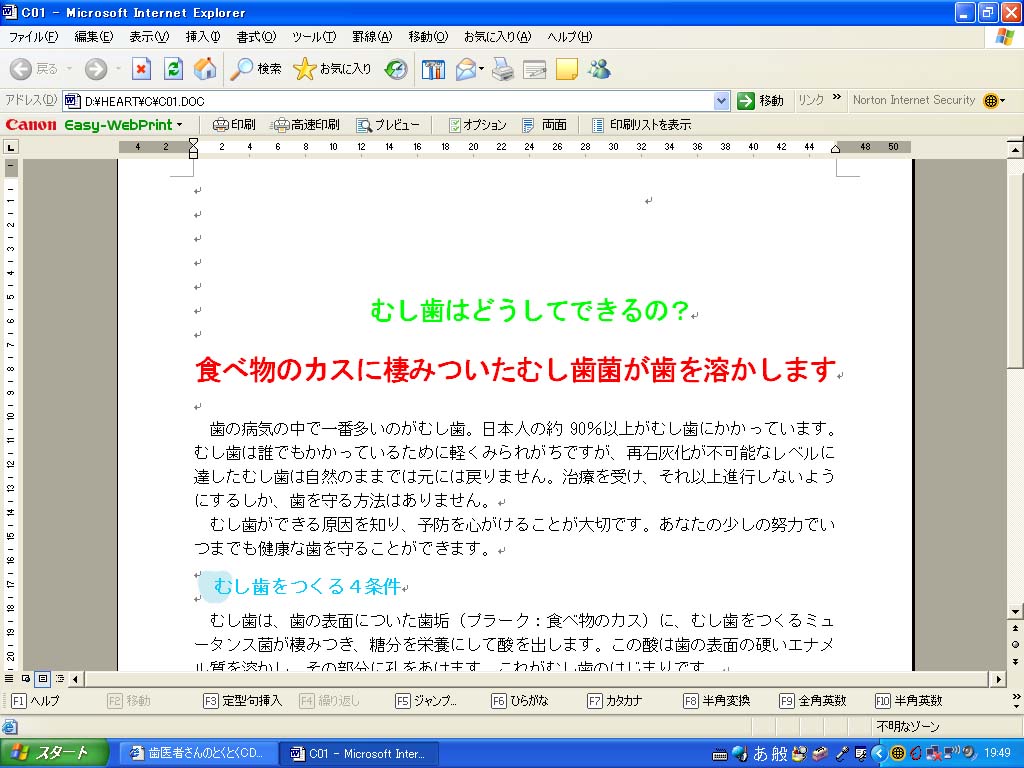Click the プレビュー preview button

pos(388,125)
